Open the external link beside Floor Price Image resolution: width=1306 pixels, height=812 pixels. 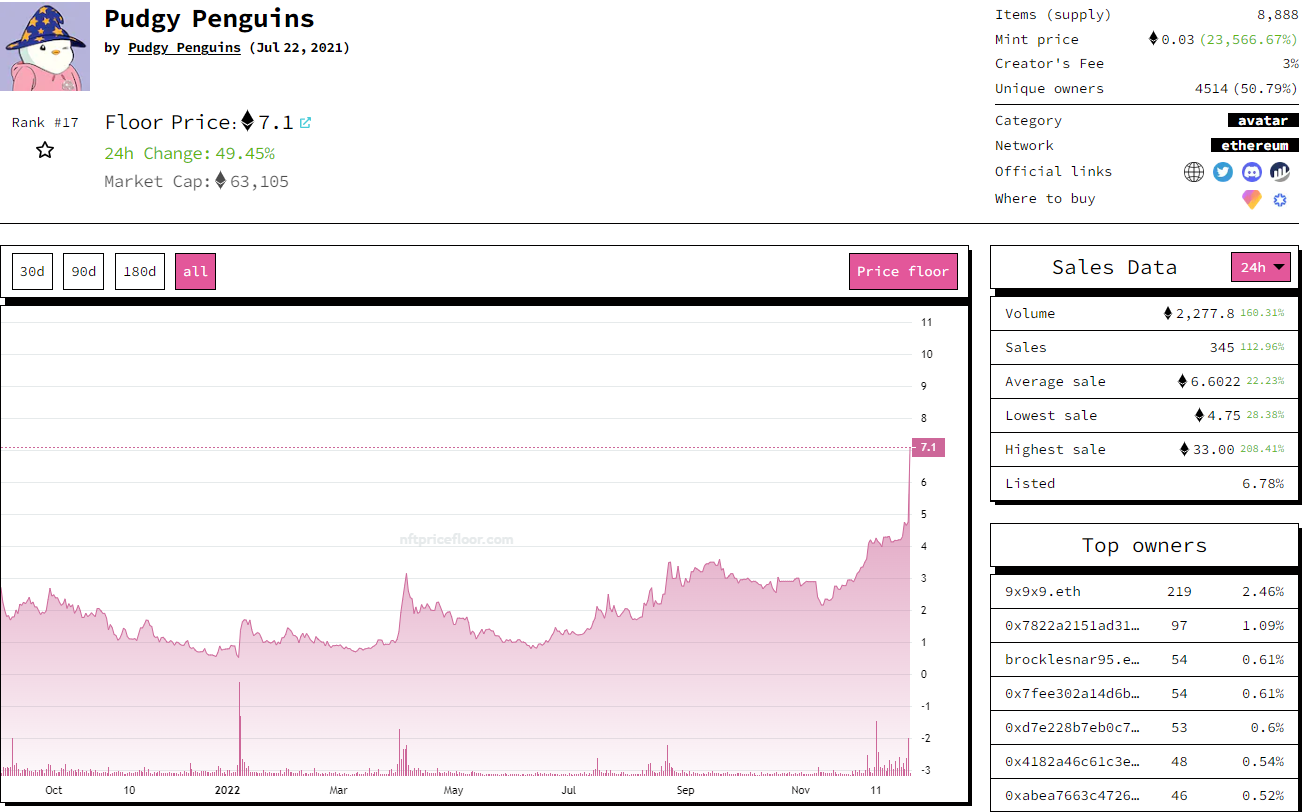[x=306, y=123]
